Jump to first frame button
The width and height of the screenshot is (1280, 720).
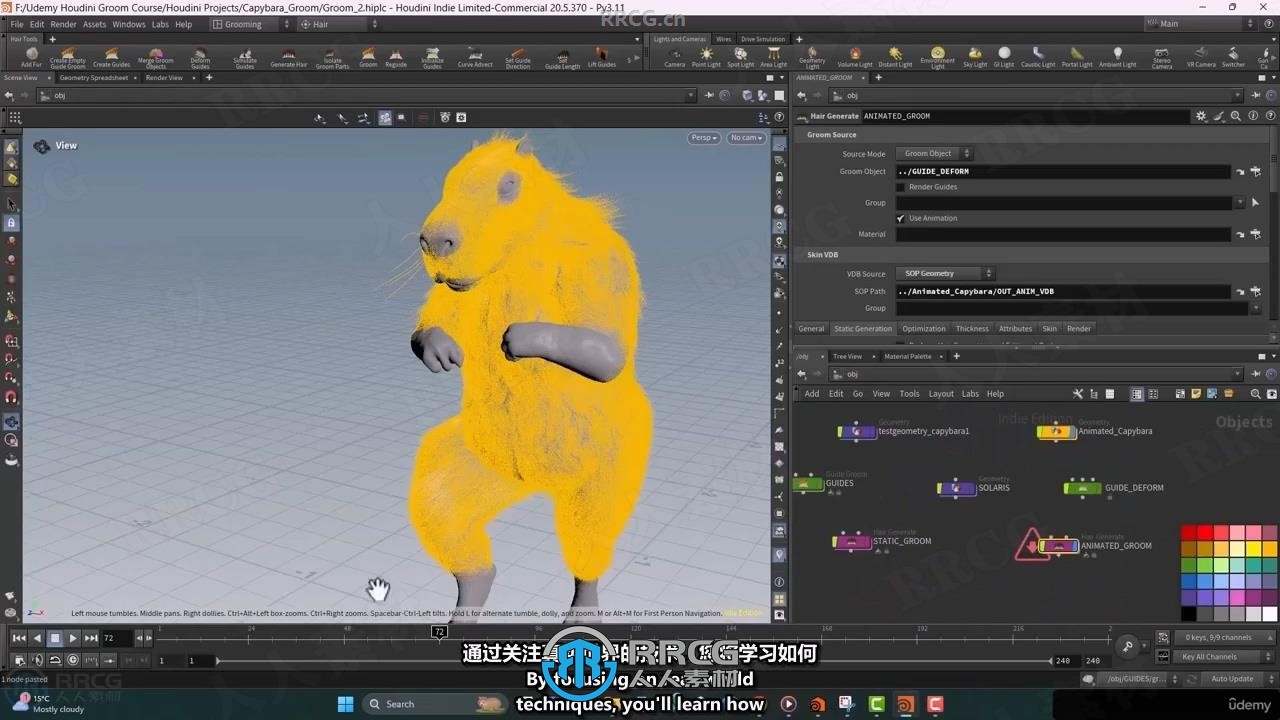19,638
